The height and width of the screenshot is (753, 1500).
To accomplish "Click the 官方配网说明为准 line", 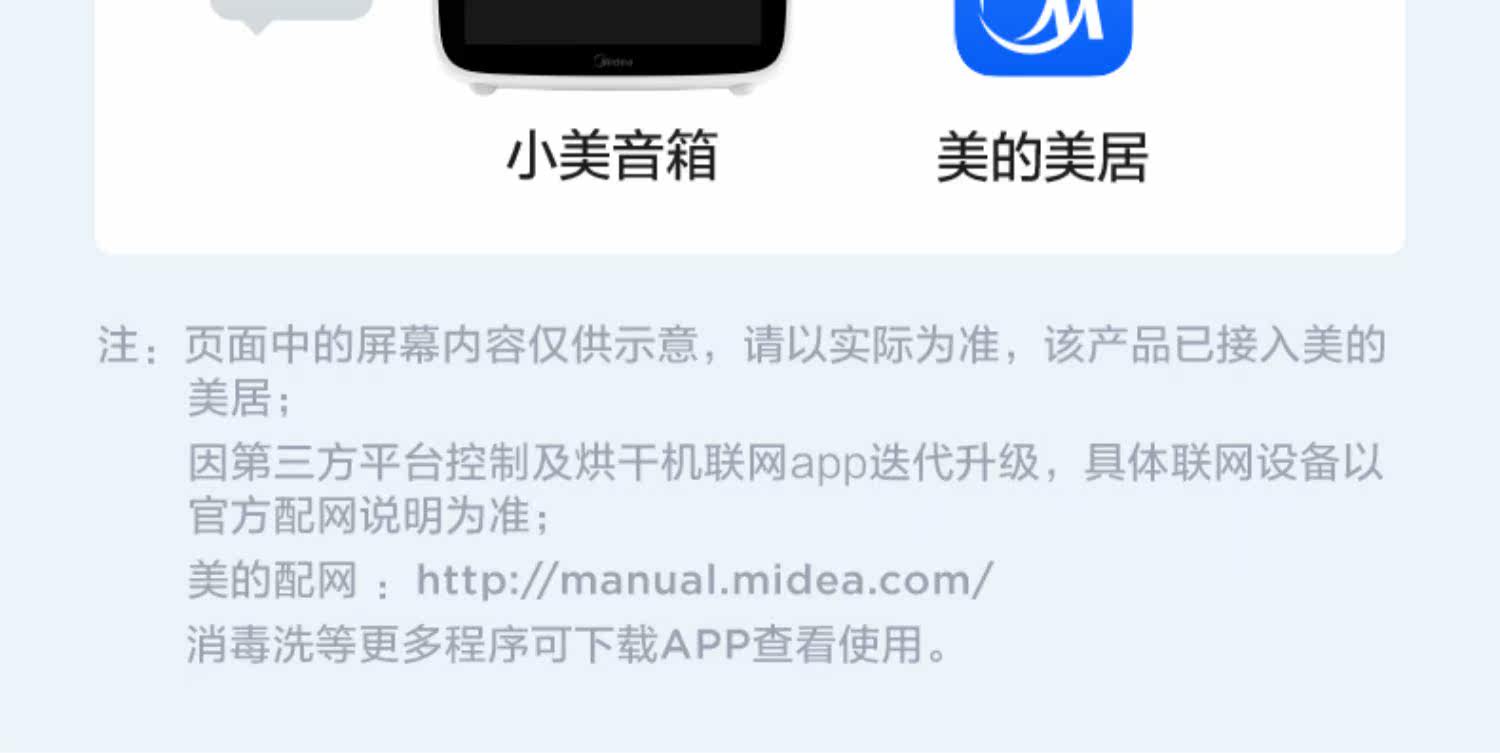I will tap(369, 516).
